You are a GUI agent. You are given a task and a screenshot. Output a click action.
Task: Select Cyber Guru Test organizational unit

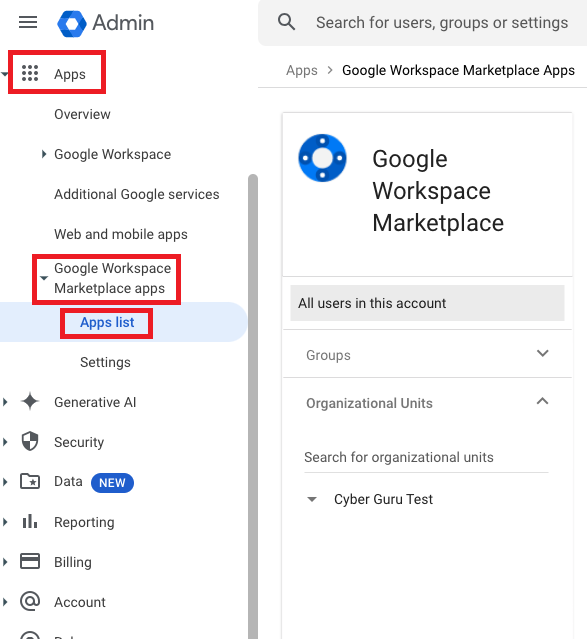pos(383,499)
